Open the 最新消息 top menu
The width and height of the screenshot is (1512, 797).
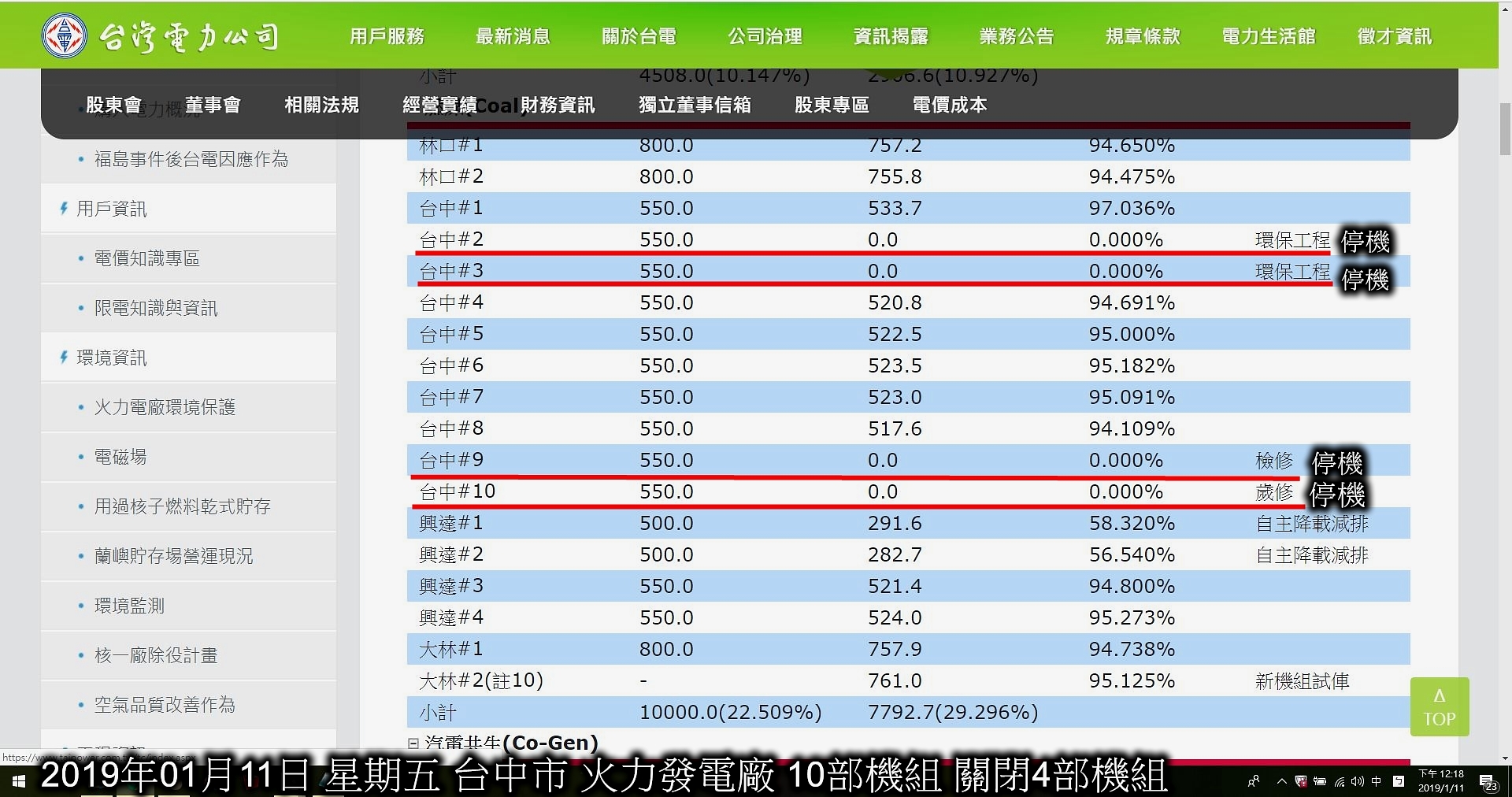point(513,36)
